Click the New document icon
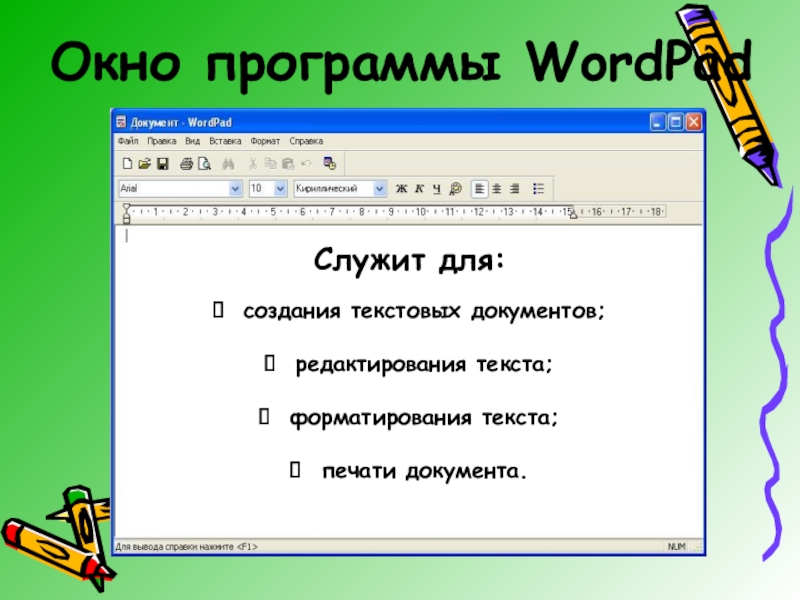The width and height of the screenshot is (800, 600). [127, 164]
